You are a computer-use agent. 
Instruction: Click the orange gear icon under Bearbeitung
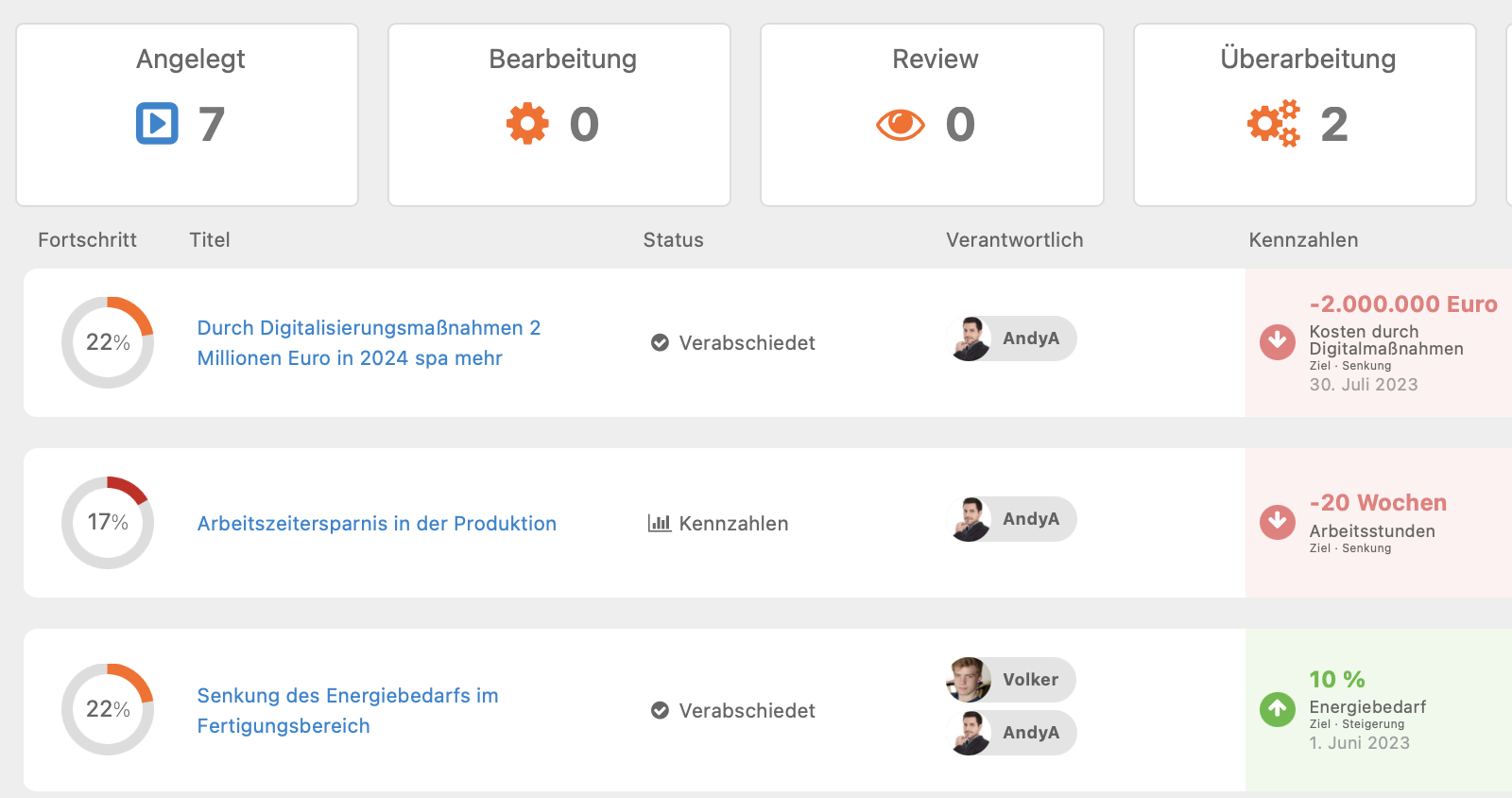[x=527, y=123]
